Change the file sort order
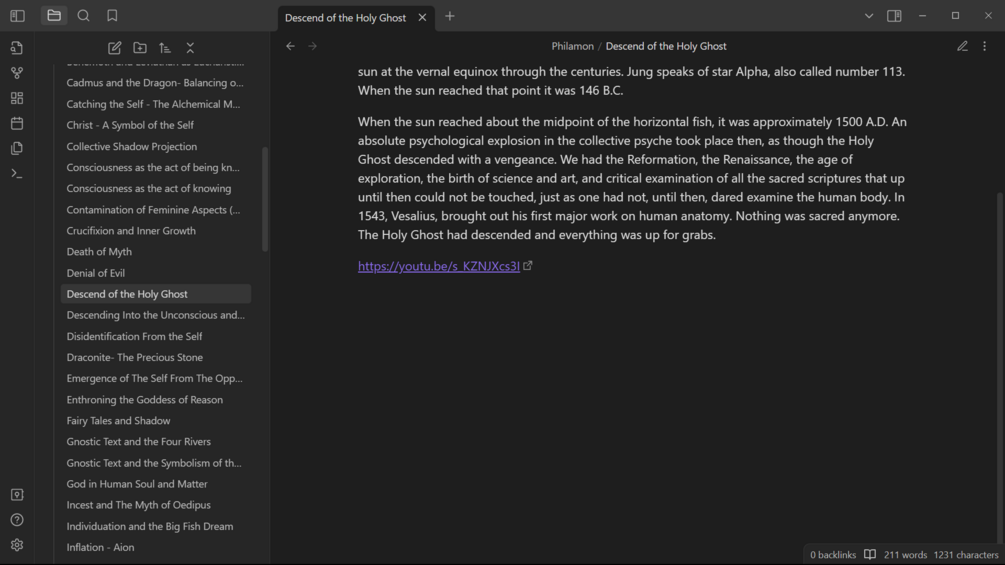The width and height of the screenshot is (1005, 565). point(165,48)
